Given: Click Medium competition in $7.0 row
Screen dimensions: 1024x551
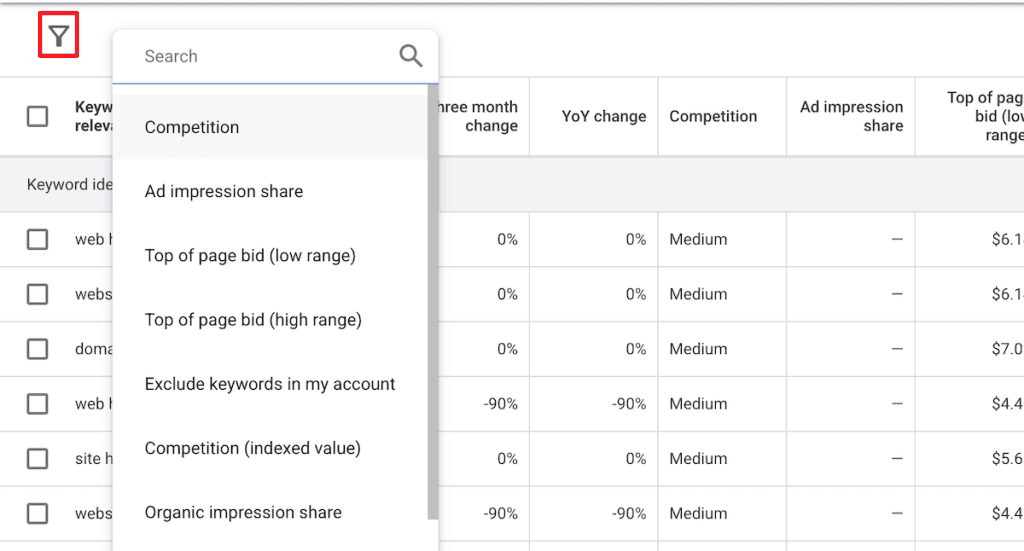Looking at the screenshot, I should tap(698, 349).
